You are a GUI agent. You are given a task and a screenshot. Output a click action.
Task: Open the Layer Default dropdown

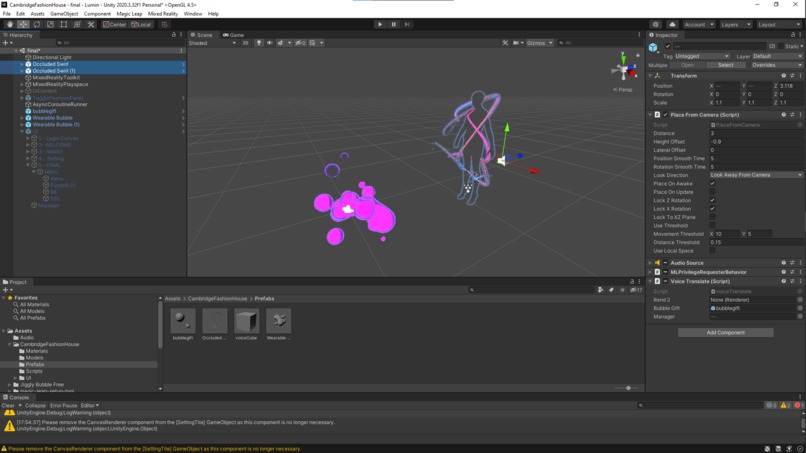tap(777, 56)
